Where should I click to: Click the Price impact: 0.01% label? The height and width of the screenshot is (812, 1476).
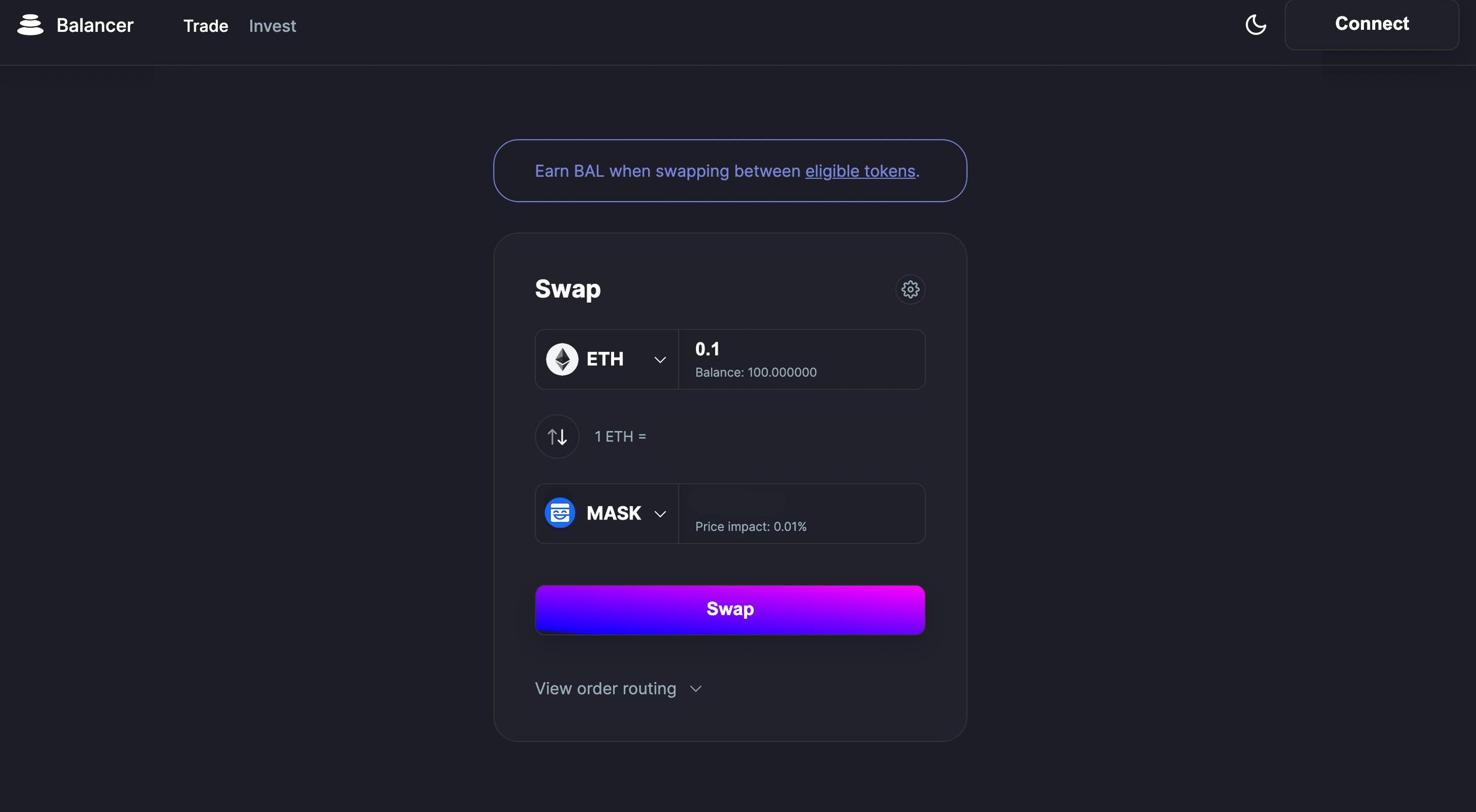click(x=751, y=527)
